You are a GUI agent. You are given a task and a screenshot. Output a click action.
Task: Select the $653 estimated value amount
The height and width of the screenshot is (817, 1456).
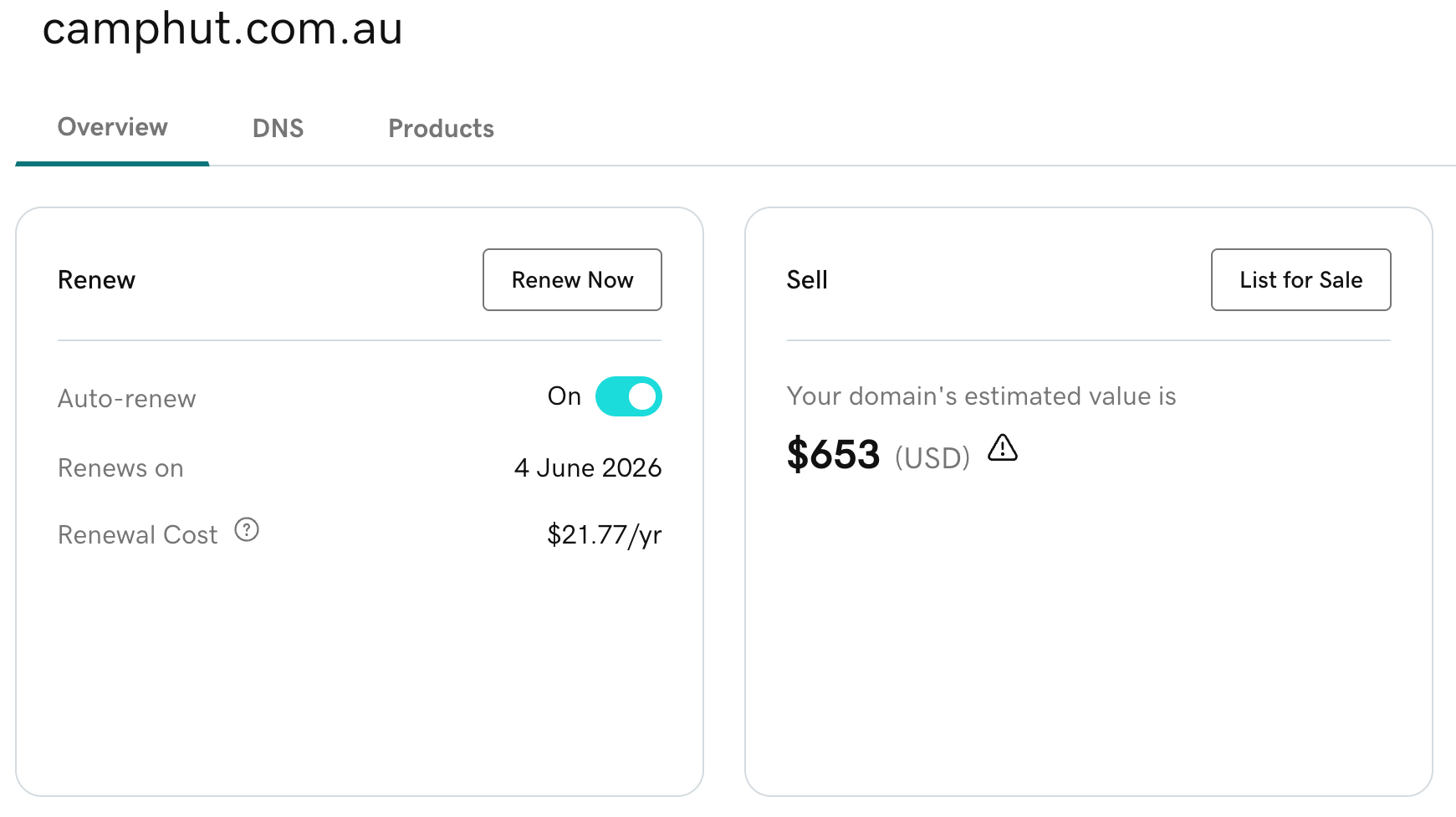pos(833,455)
